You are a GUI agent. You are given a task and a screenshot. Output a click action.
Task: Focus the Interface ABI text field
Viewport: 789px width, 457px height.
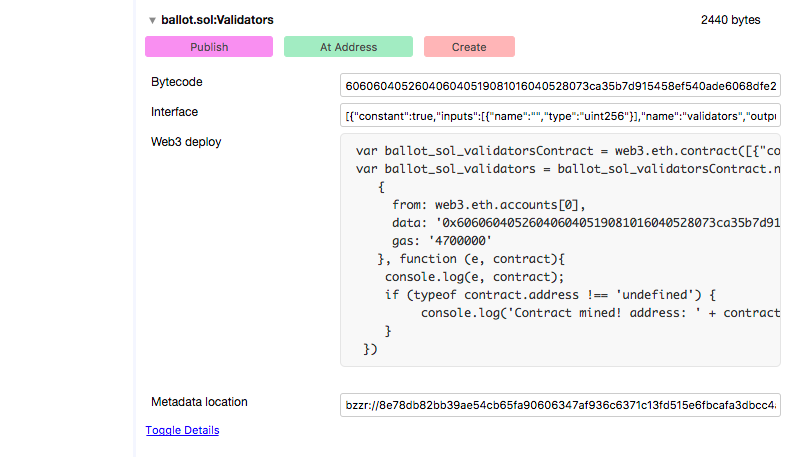click(x=560, y=117)
